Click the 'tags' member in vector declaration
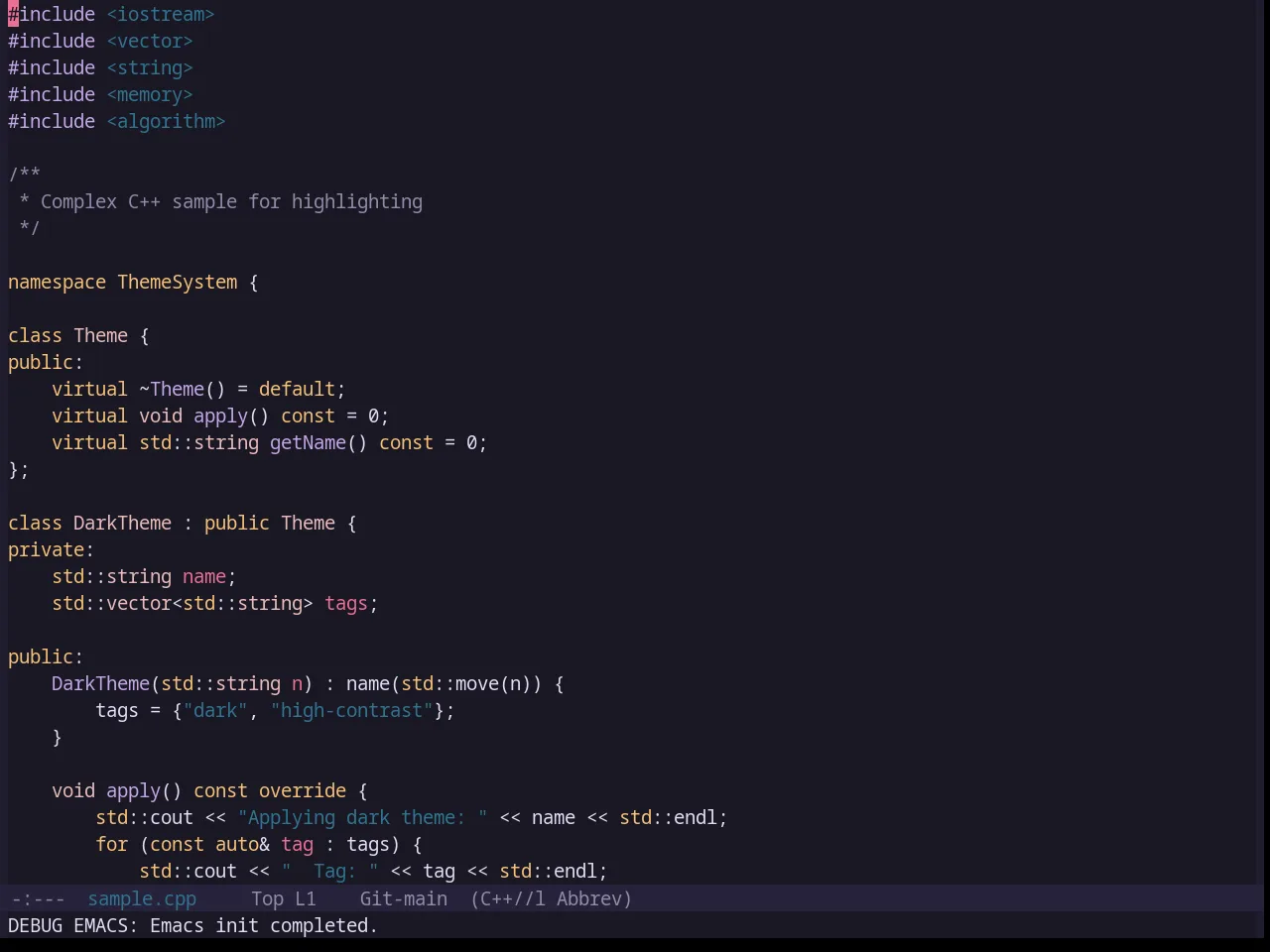 (346, 603)
